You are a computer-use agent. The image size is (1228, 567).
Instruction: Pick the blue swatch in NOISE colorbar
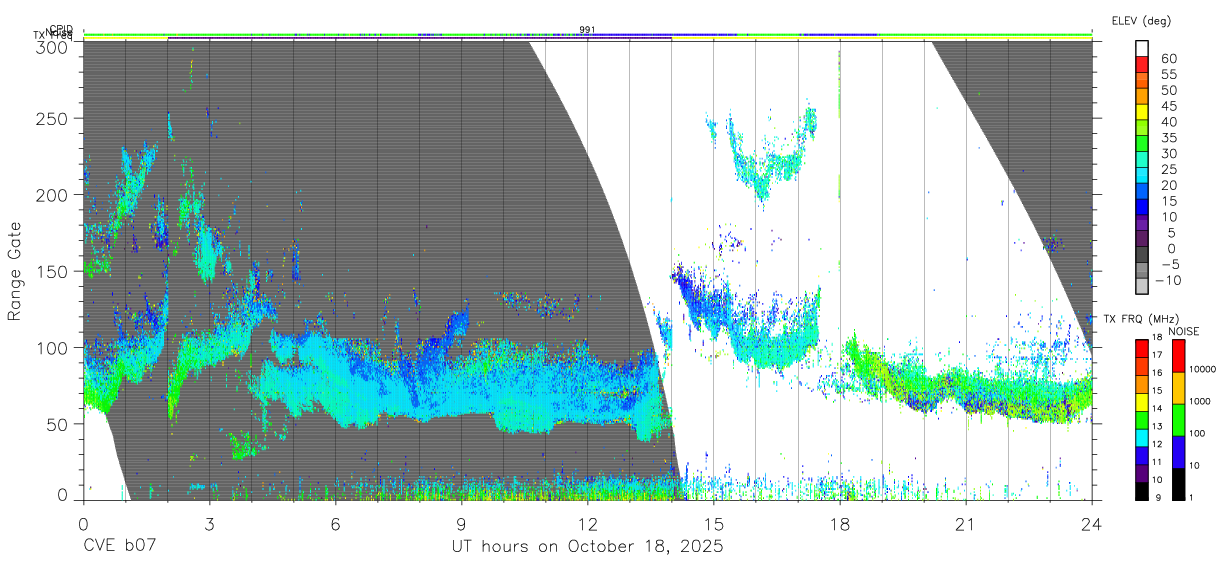pyautogui.click(x=1178, y=452)
